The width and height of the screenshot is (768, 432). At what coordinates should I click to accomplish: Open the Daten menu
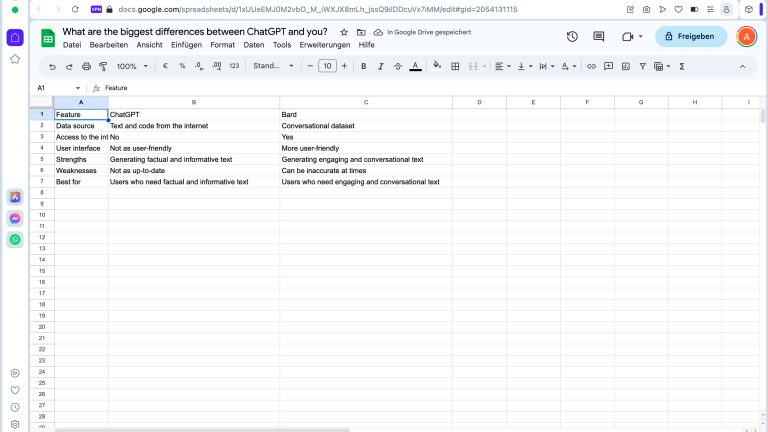(x=254, y=45)
